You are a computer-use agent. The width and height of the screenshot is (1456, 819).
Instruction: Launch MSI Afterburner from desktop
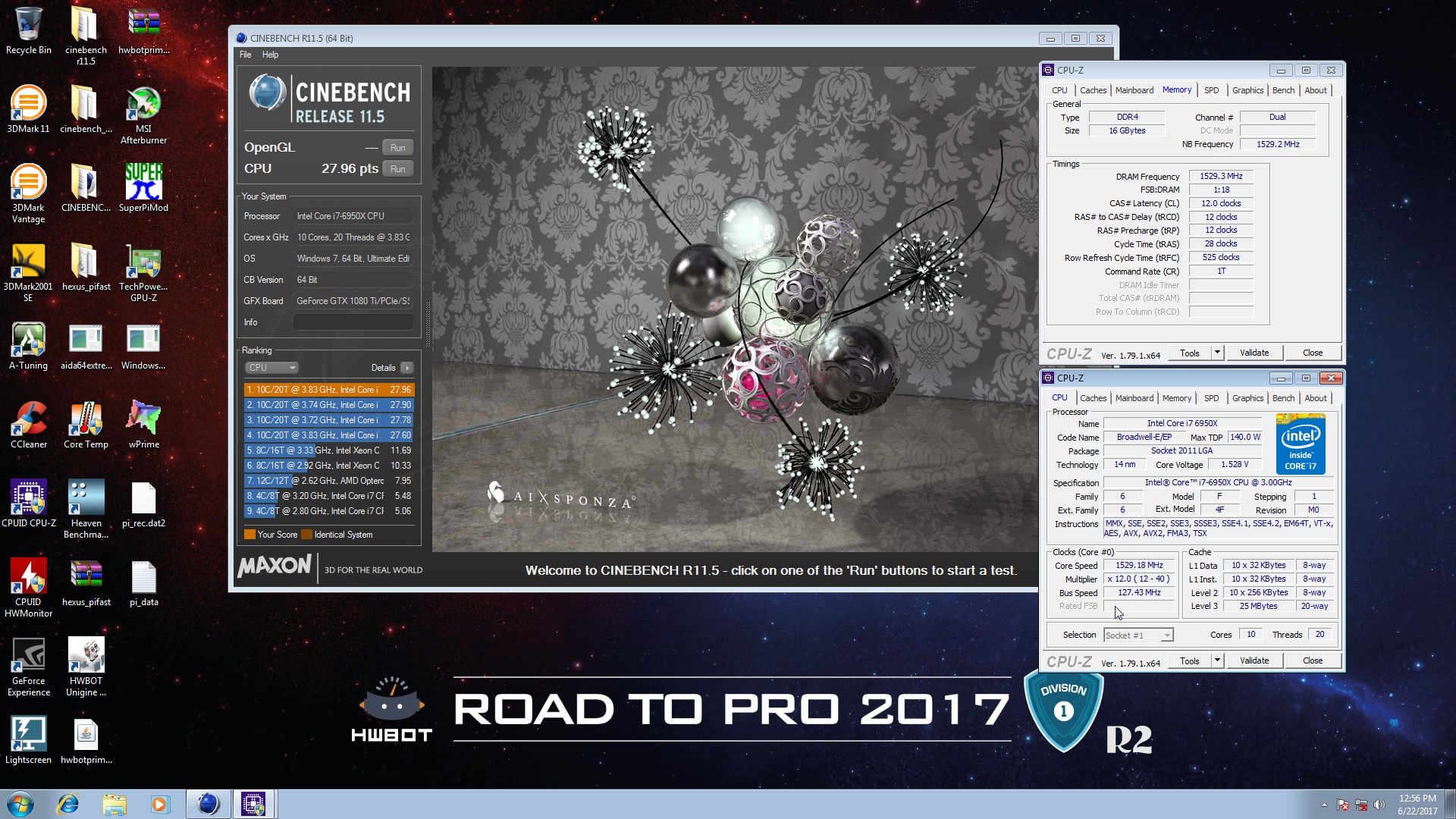143,115
